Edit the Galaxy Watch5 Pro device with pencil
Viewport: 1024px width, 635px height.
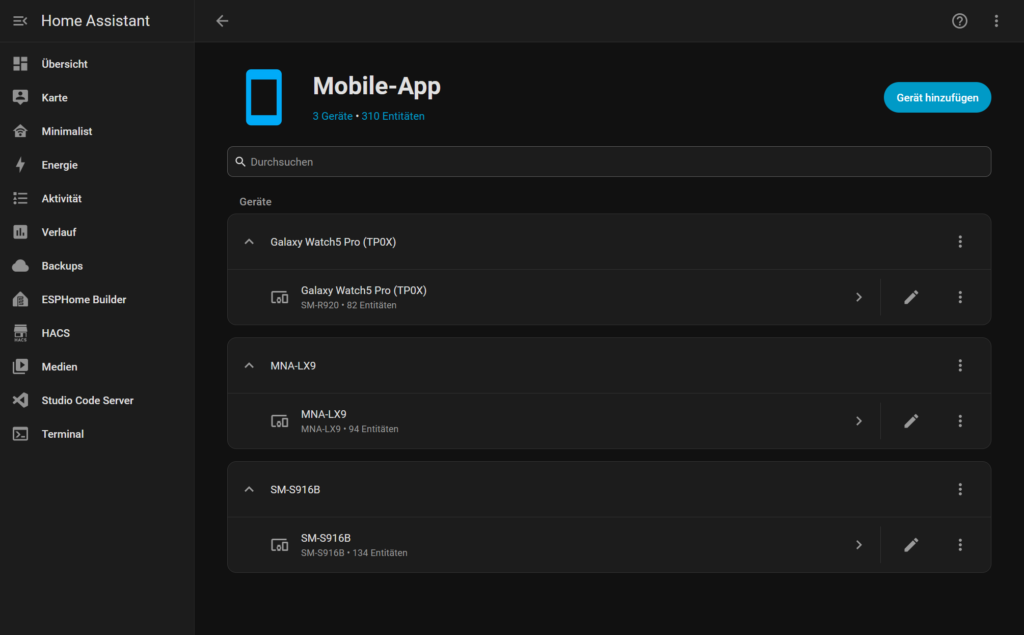coord(911,297)
